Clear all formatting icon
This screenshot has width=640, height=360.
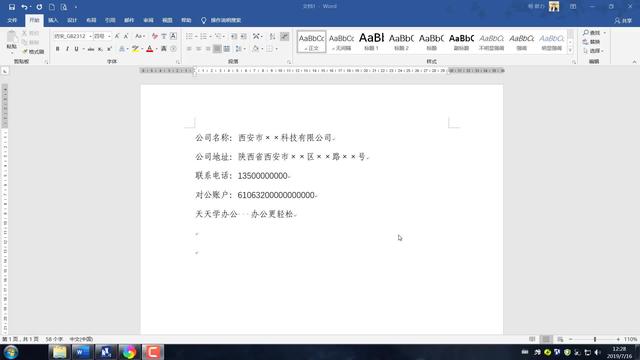click(x=155, y=36)
